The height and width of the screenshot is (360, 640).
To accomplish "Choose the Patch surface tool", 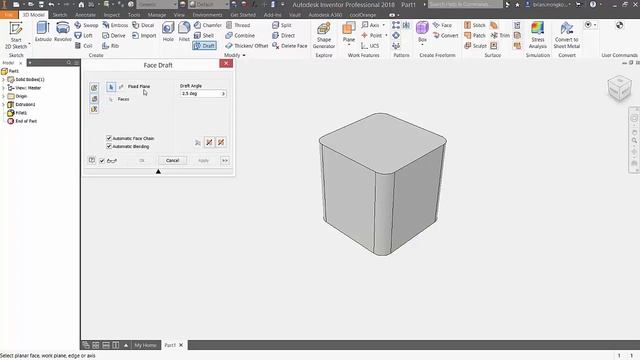I will coord(475,36).
